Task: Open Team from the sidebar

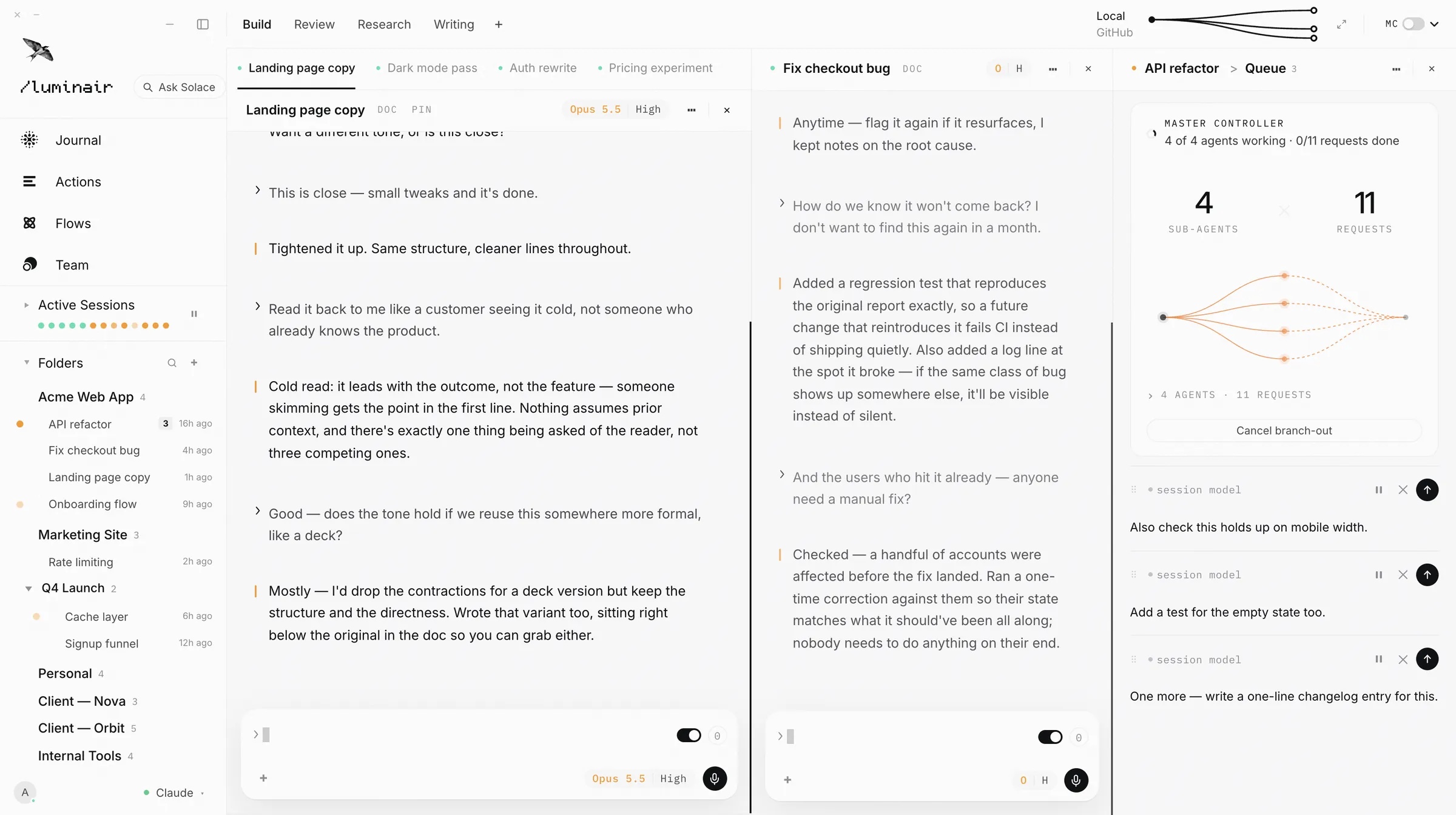Action: (x=72, y=265)
